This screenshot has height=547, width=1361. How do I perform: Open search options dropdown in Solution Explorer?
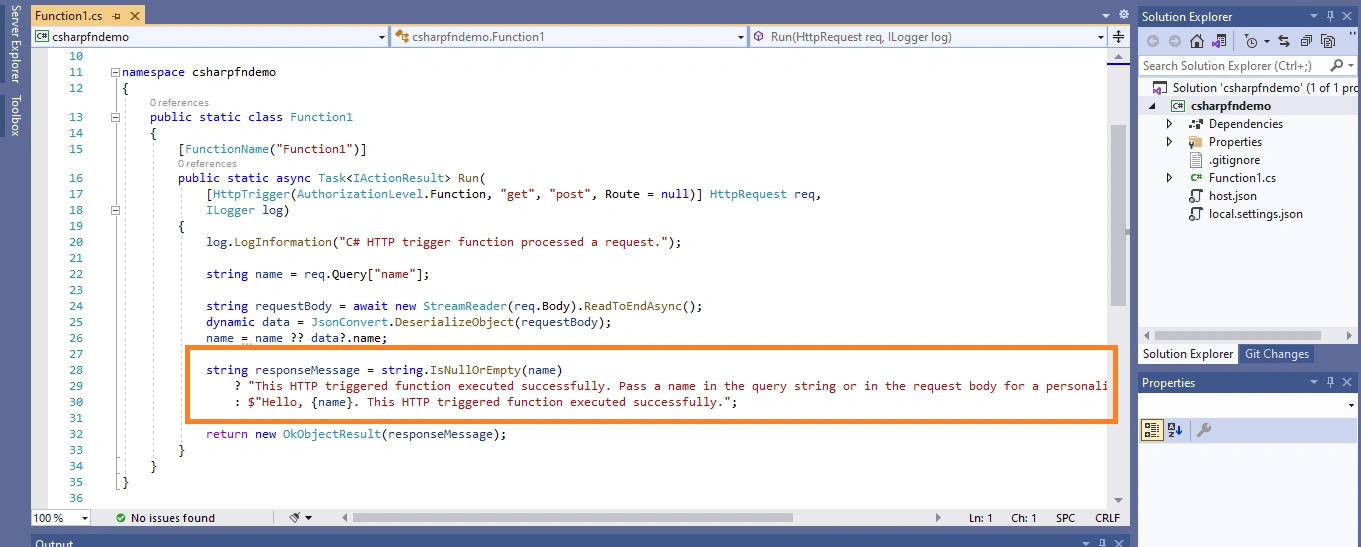tap(1350, 65)
